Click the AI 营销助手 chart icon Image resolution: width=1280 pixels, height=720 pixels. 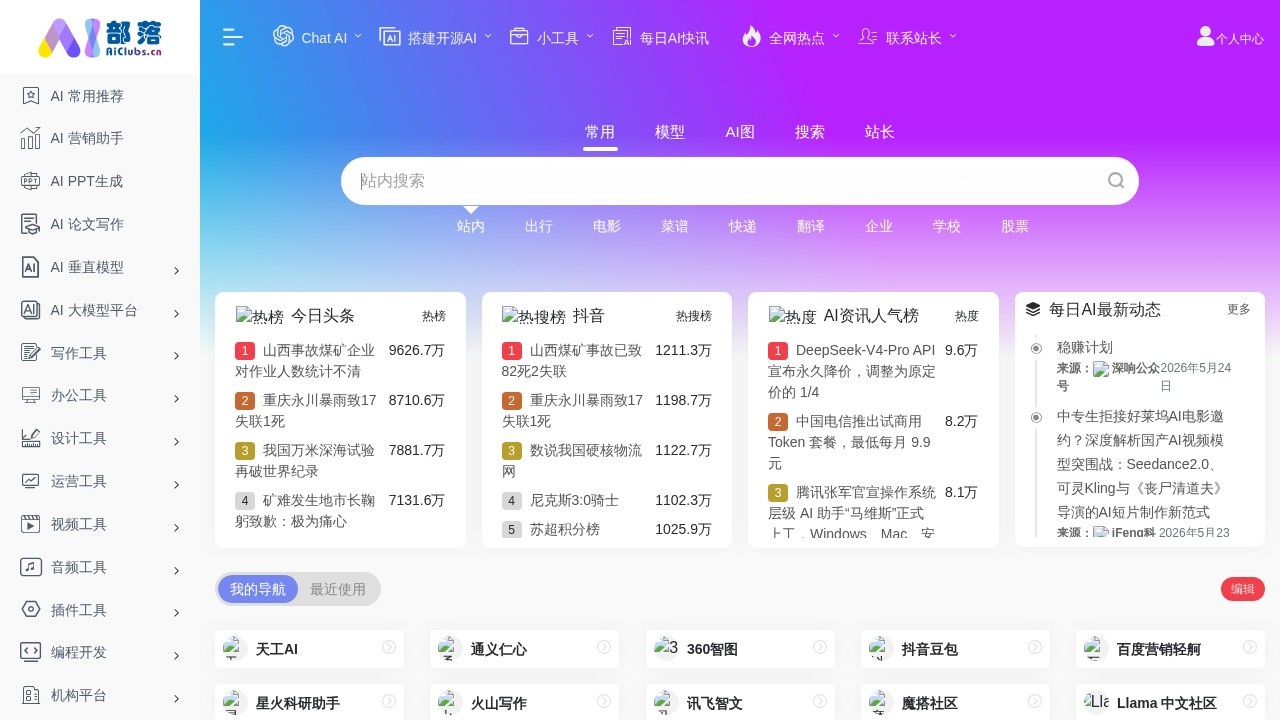click(x=31, y=138)
